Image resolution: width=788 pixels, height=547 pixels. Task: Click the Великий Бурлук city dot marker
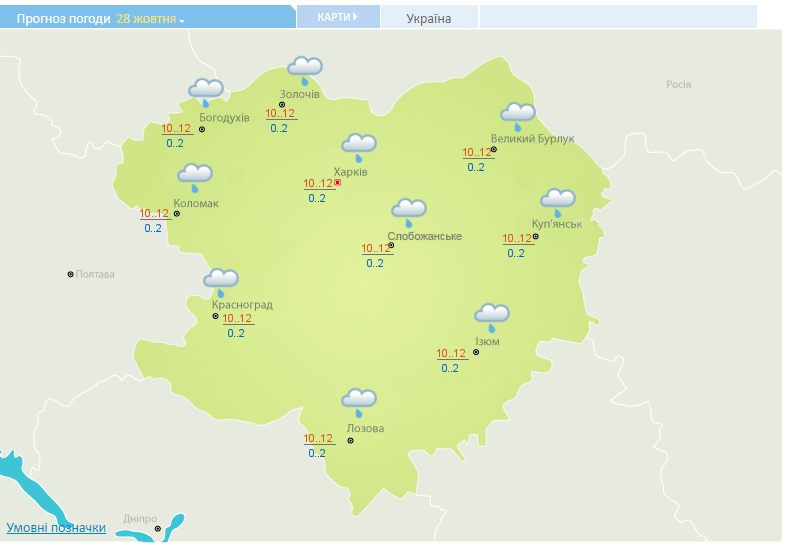tap(494, 149)
